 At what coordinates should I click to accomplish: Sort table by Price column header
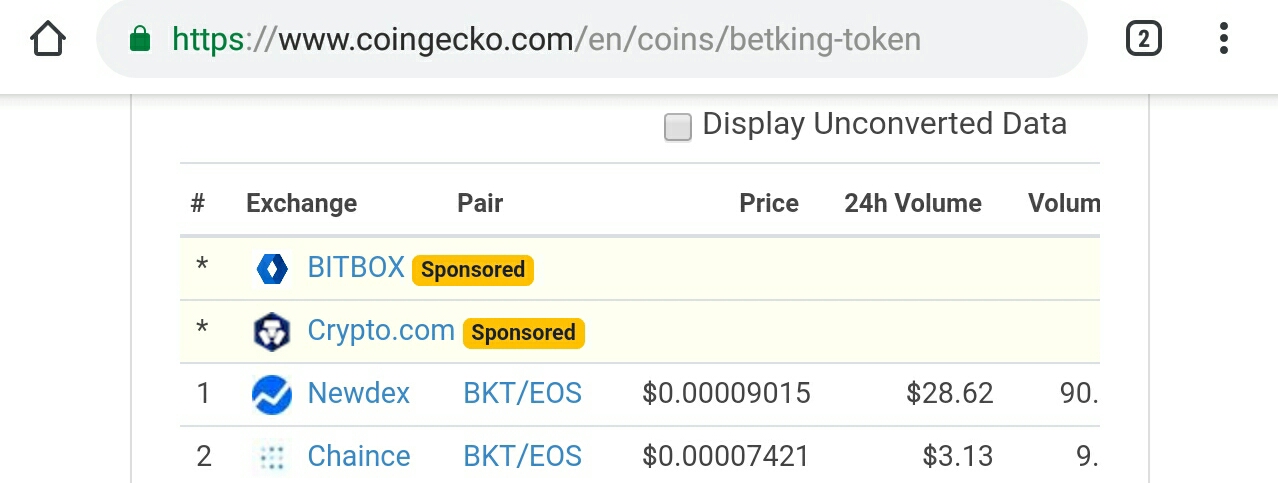point(769,203)
